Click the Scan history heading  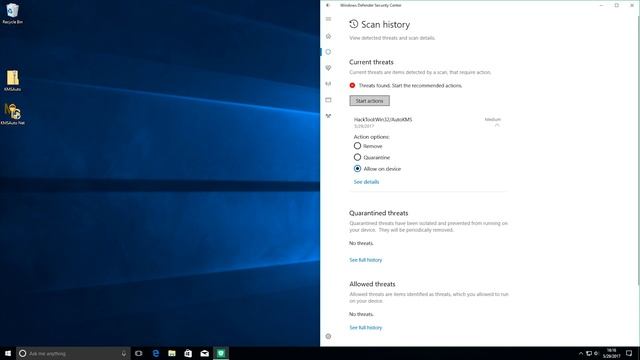(x=385, y=24)
